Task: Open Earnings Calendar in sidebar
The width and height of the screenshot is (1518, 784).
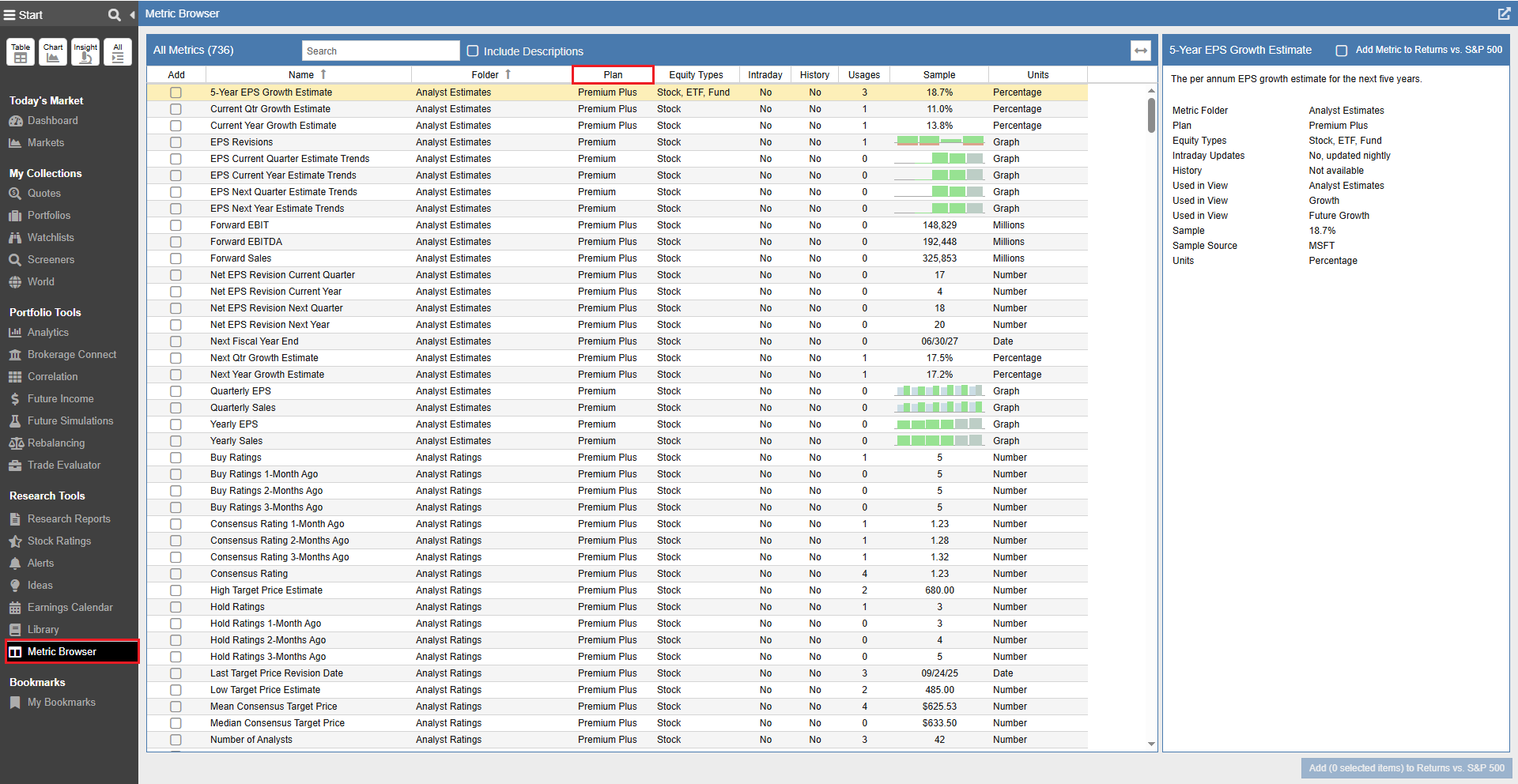Action: pos(70,608)
